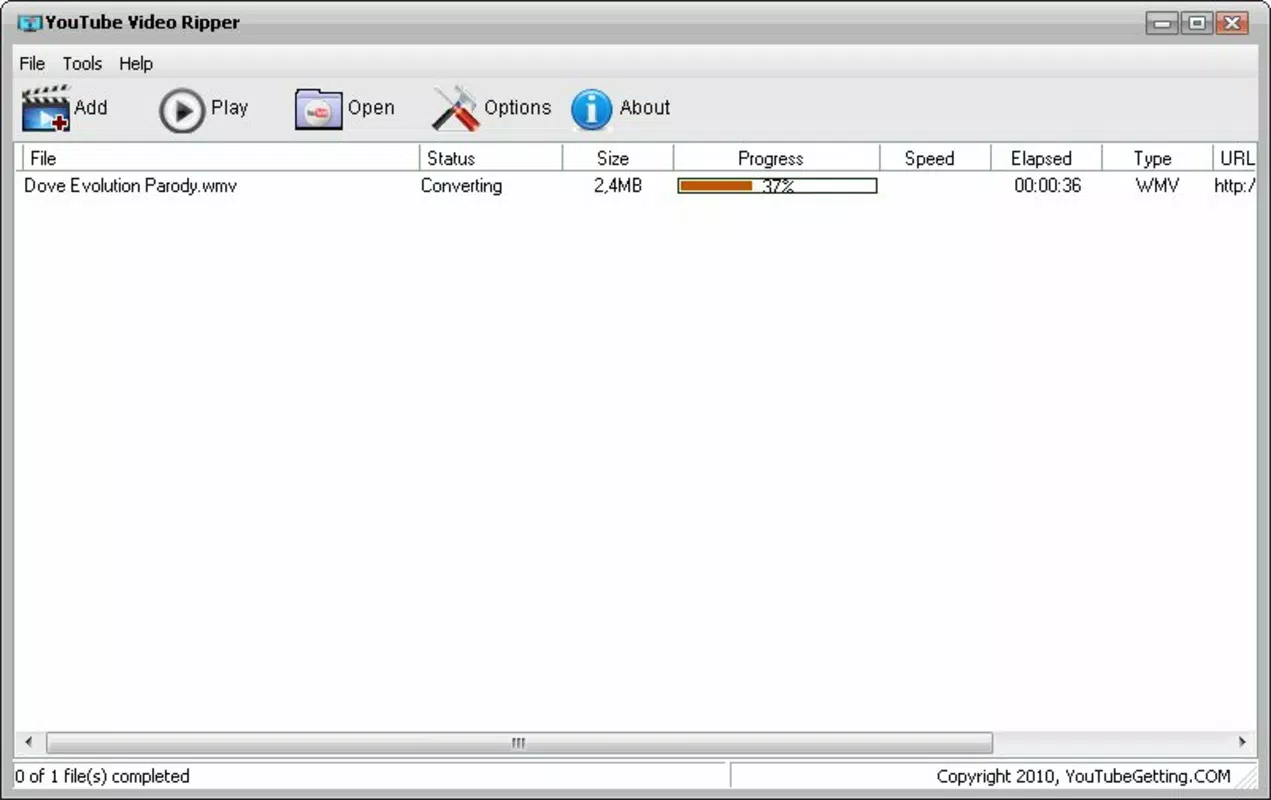The width and height of the screenshot is (1271, 800).
Task: Sort by the Elapsed column header
Action: (1046, 158)
